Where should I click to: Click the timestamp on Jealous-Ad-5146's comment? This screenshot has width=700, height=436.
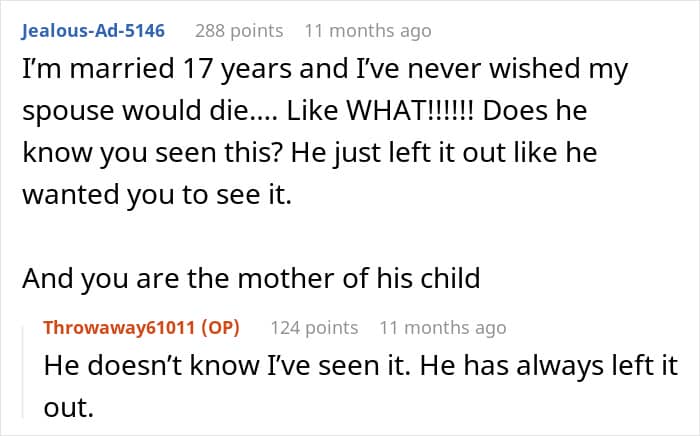[367, 31]
